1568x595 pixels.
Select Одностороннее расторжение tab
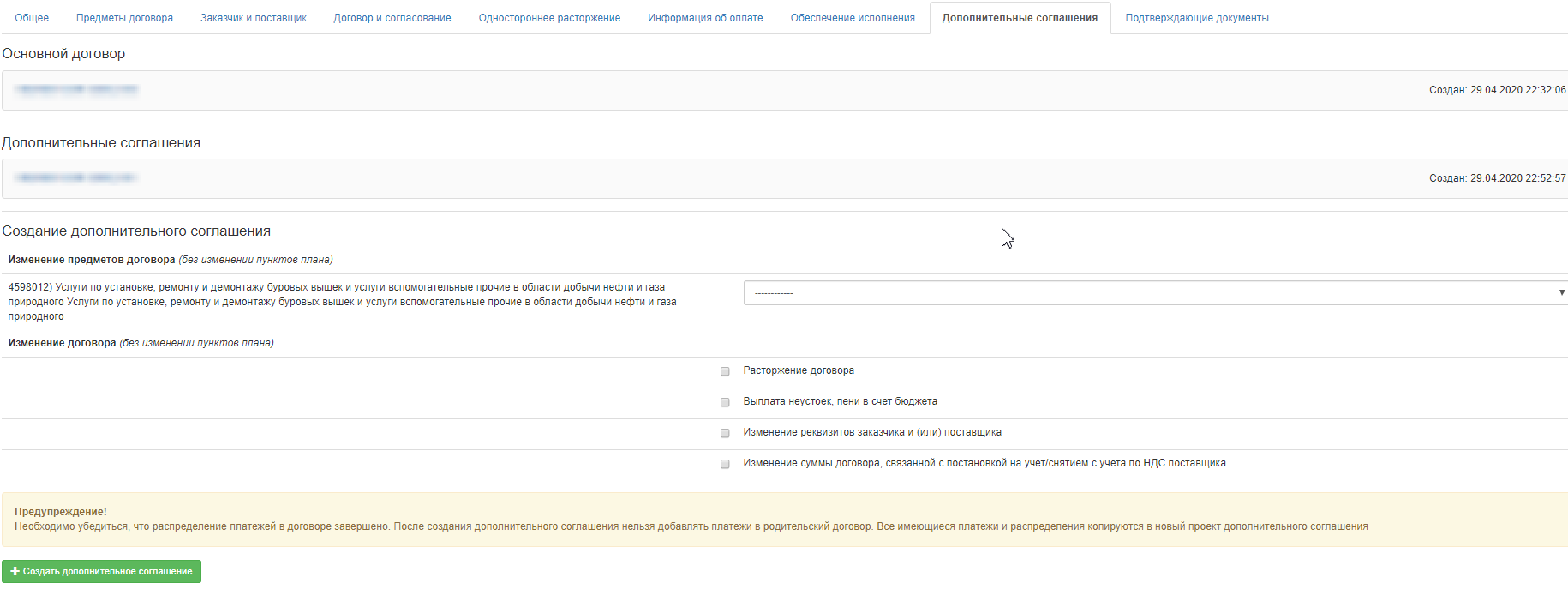click(549, 18)
